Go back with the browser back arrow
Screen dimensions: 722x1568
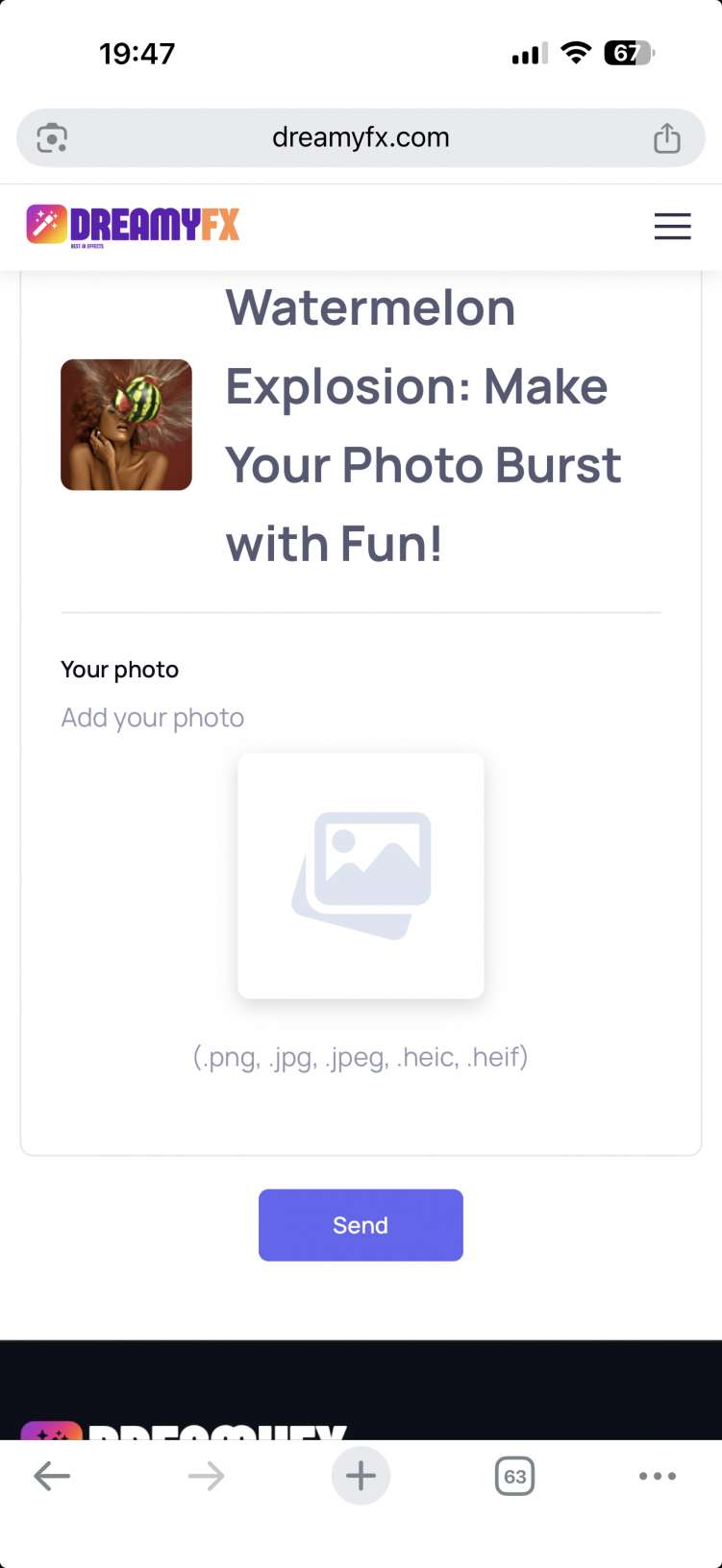click(x=52, y=1476)
